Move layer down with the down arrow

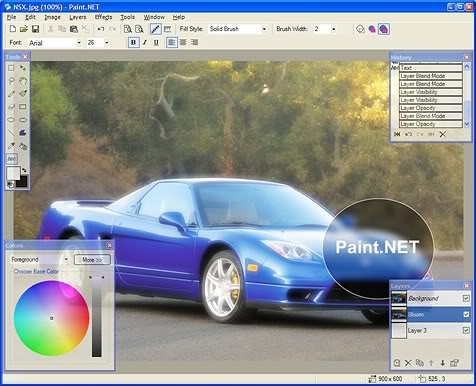(x=443, y=363)
